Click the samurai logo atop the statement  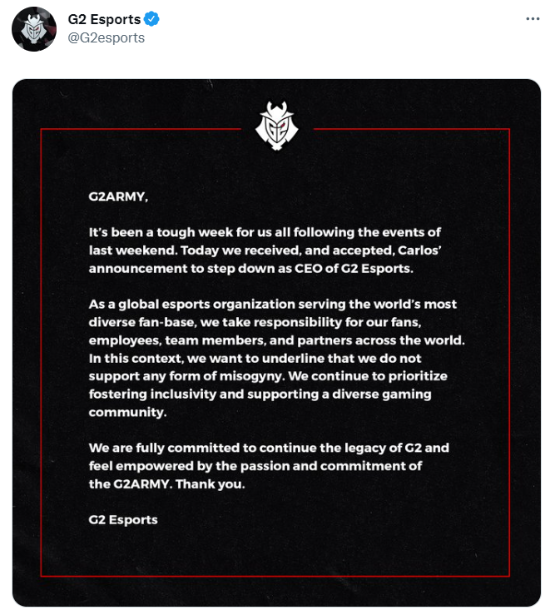pos(277,126)
